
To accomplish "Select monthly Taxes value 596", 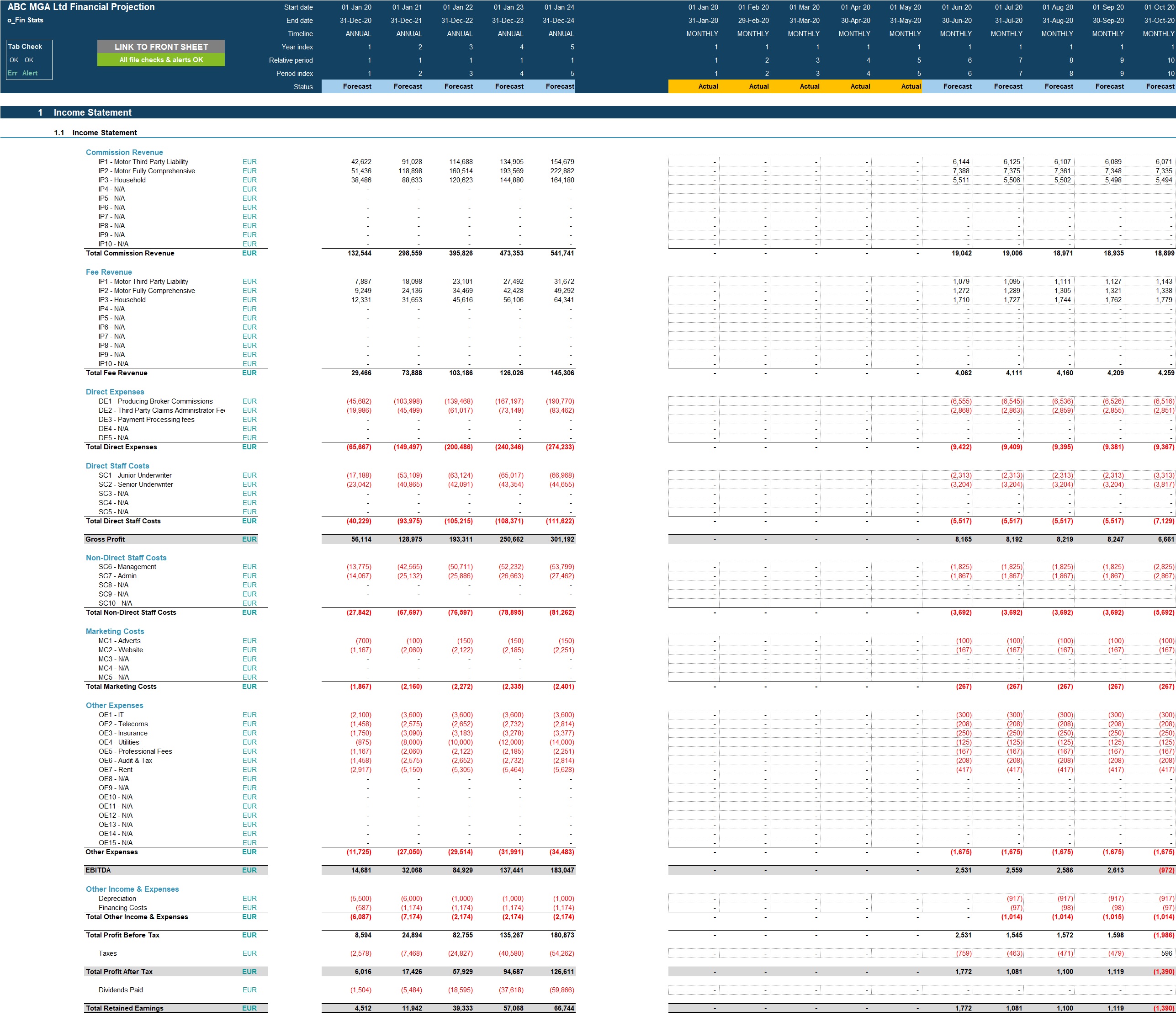I will 1167,953.
